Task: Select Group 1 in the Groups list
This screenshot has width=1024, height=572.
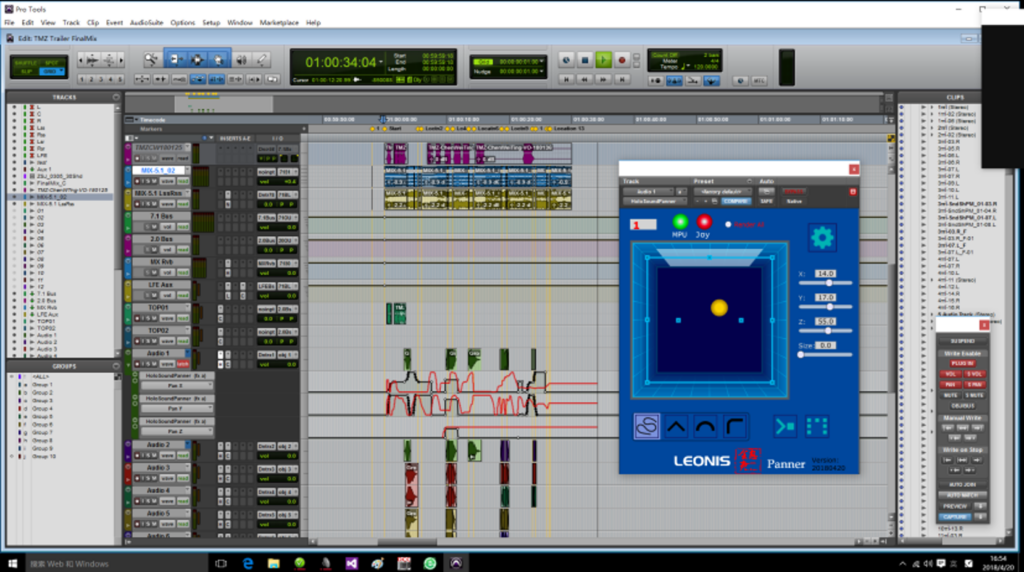Action: tap(42, 385)
